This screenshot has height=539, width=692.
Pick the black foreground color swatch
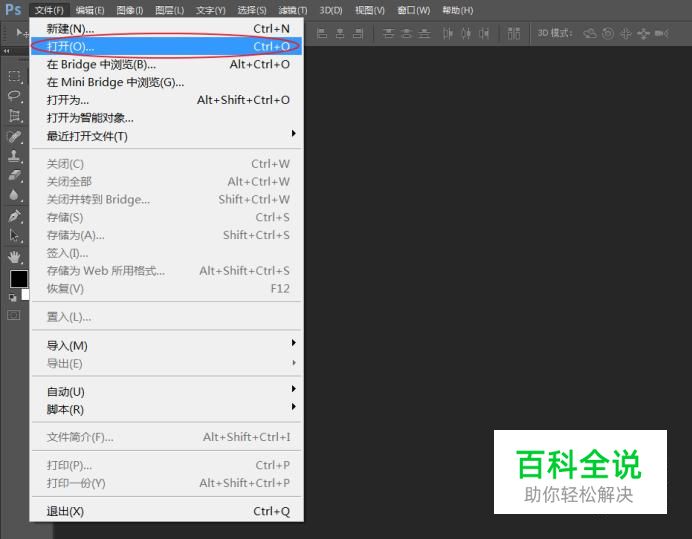18,279
